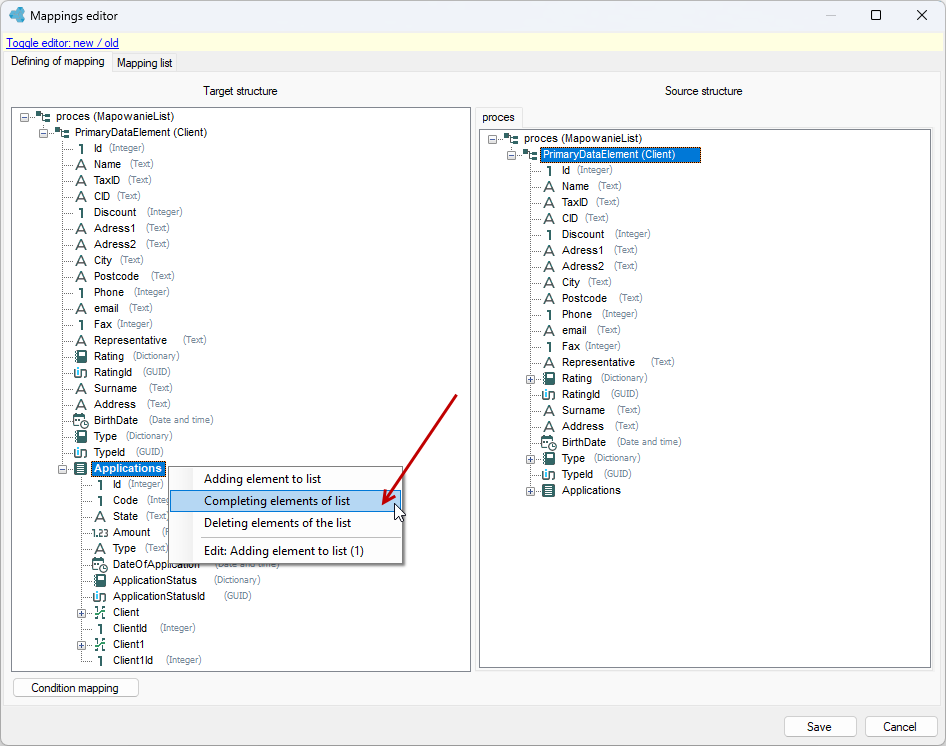Screen dimensions: 946x746
Task: Click the ApplicationStatus dictionary icon
Action: [x=100, y=581]
